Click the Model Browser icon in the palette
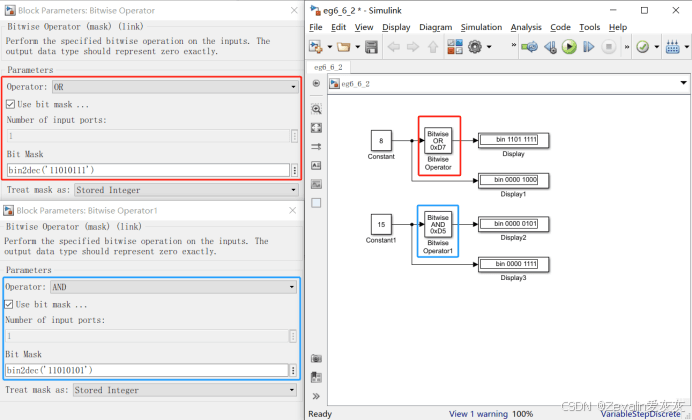 click(x=316, y=377)
